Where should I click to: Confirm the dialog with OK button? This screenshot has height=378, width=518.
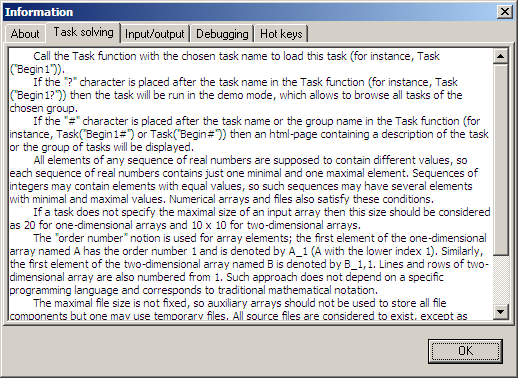465,351
